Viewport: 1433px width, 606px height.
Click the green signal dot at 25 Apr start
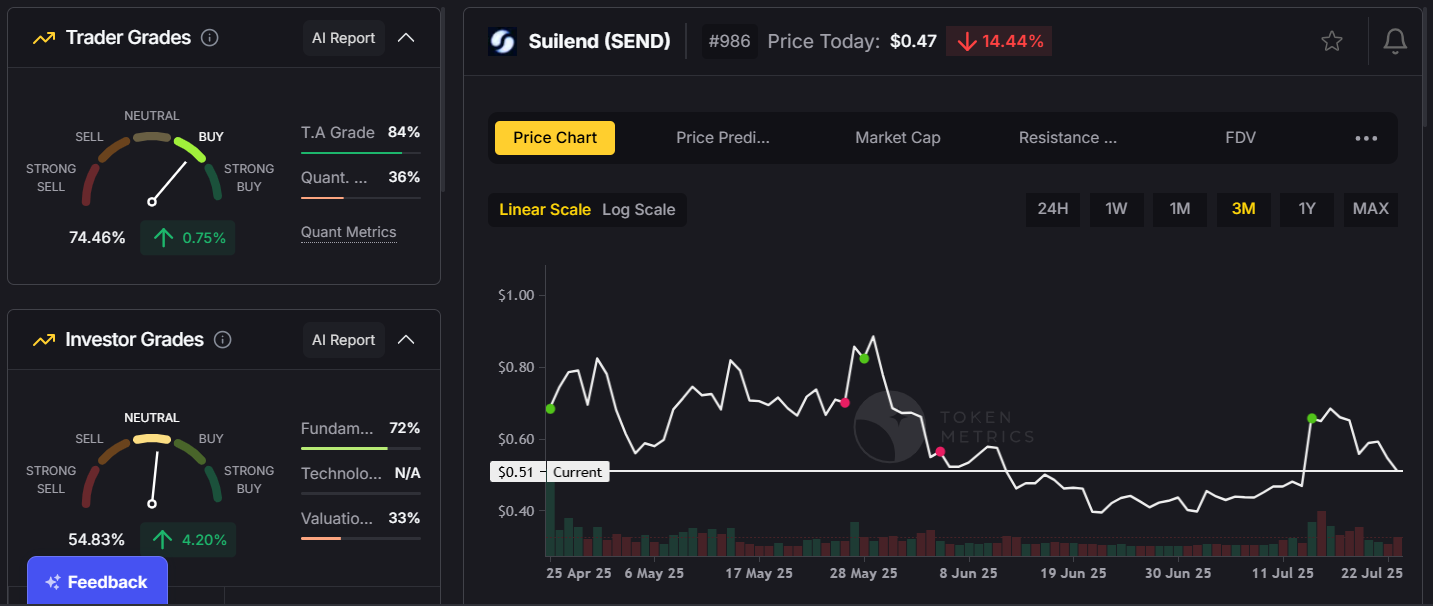coord(550,408)
